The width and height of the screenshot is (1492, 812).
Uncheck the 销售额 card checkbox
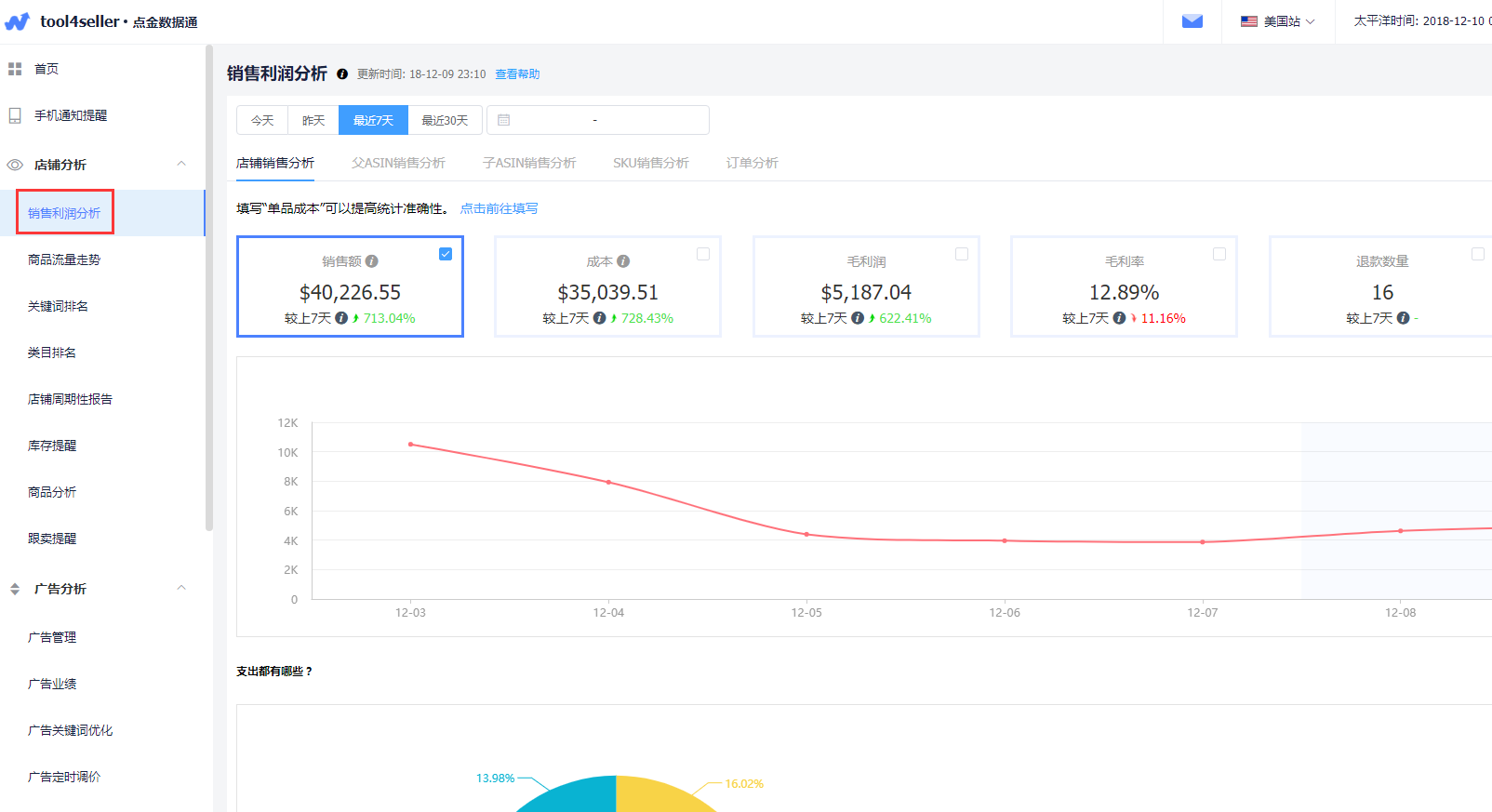coord(446,254)
